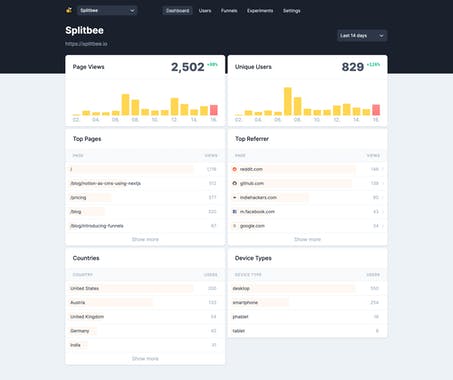
Task: Click the m.facebook.com favicon icon
Action: pyautogui.click(x=234, y=212)
